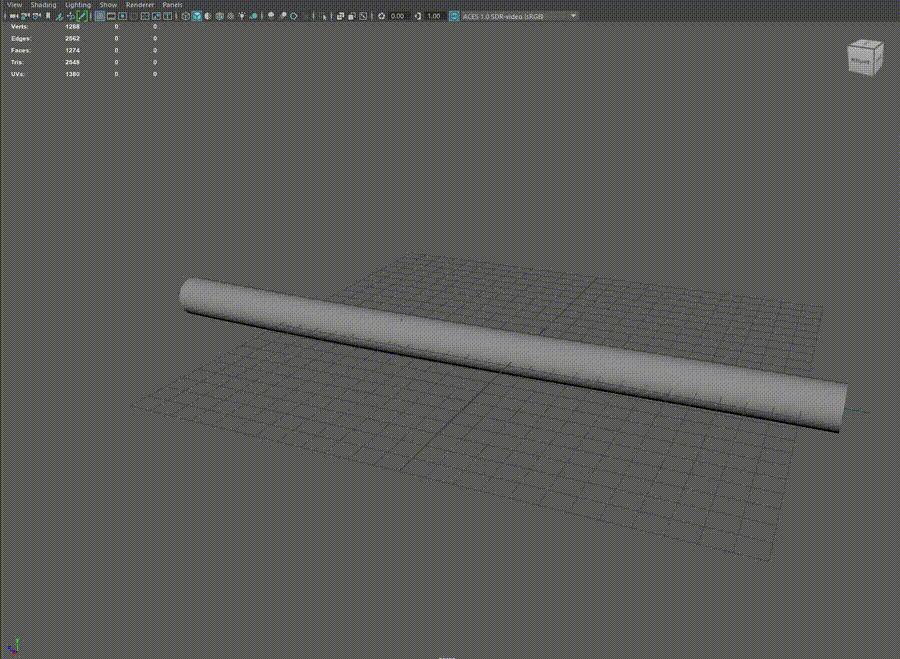Click the X-Ray Active Components icon
Viewport: 900px width, 659px height.
[x=352, y=16]
